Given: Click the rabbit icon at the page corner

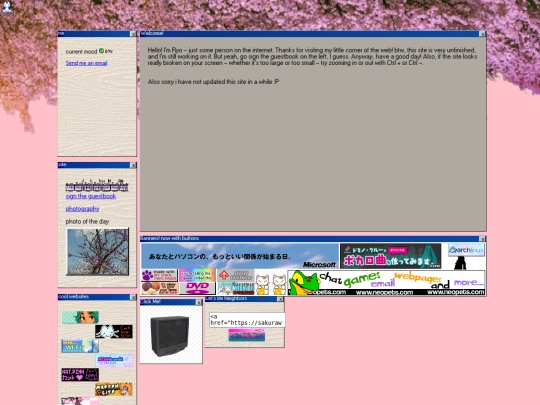Looking at the screenshot, I should coord(7,6).
